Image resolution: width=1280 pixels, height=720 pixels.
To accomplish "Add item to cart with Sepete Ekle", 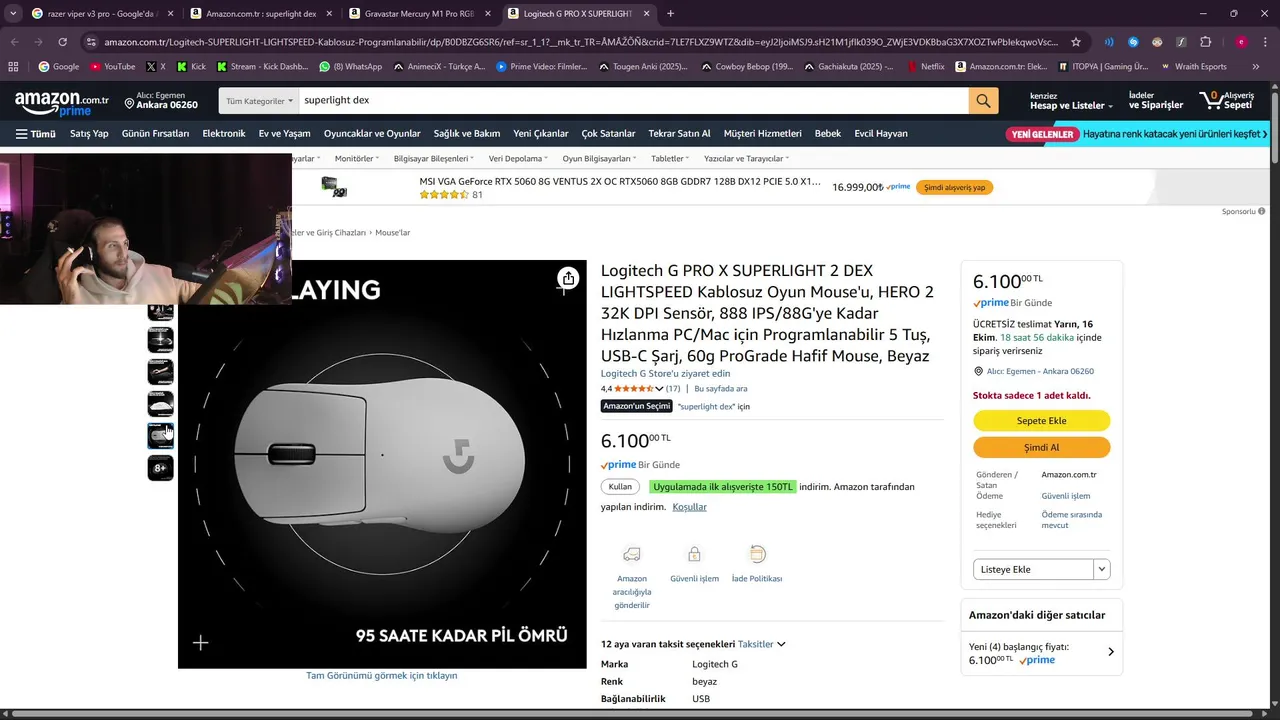I will coord(1041,421).
